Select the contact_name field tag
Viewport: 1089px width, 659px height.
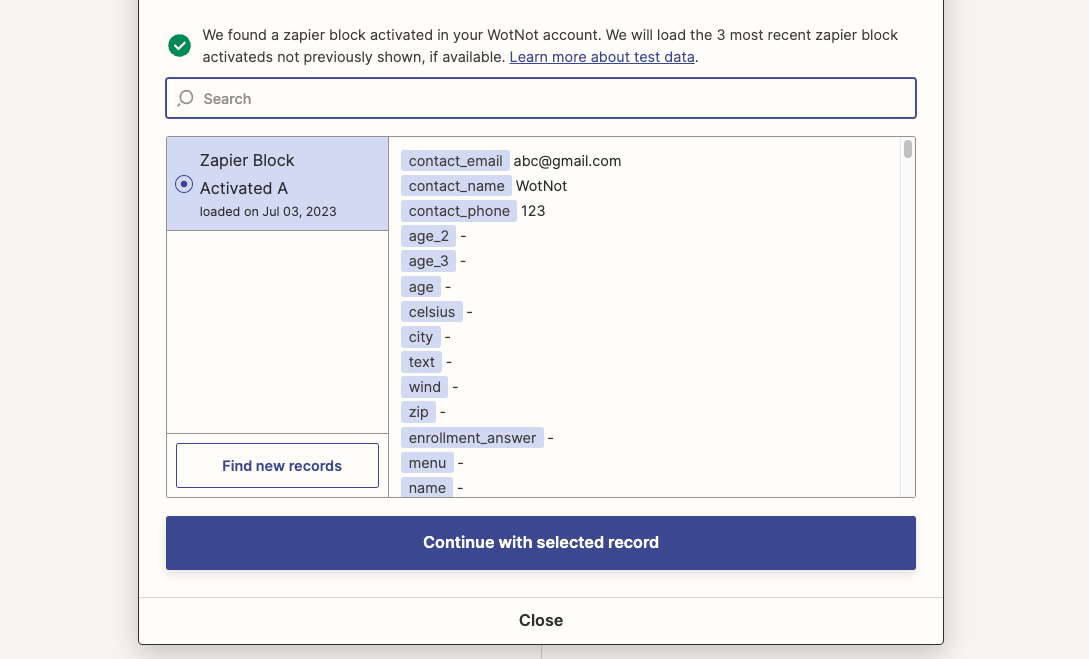(456, 186)
